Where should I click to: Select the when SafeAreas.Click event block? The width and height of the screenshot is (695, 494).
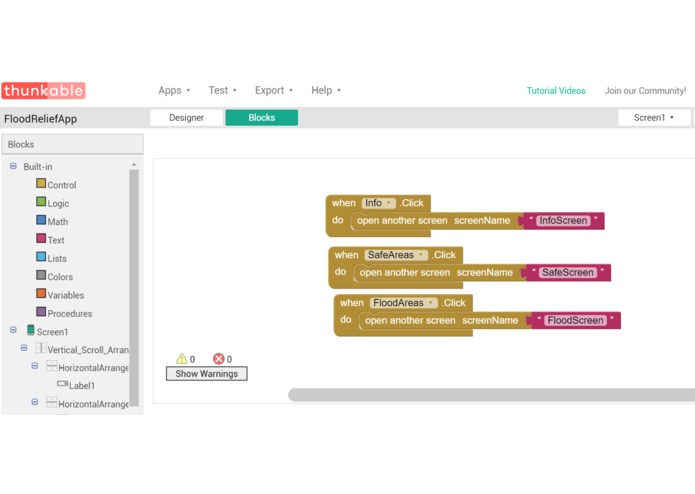coord(346,255)
